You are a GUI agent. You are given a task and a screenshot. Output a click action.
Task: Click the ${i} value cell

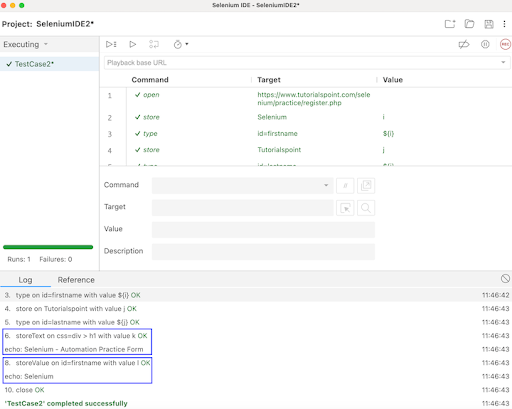(x=388, y=134)
